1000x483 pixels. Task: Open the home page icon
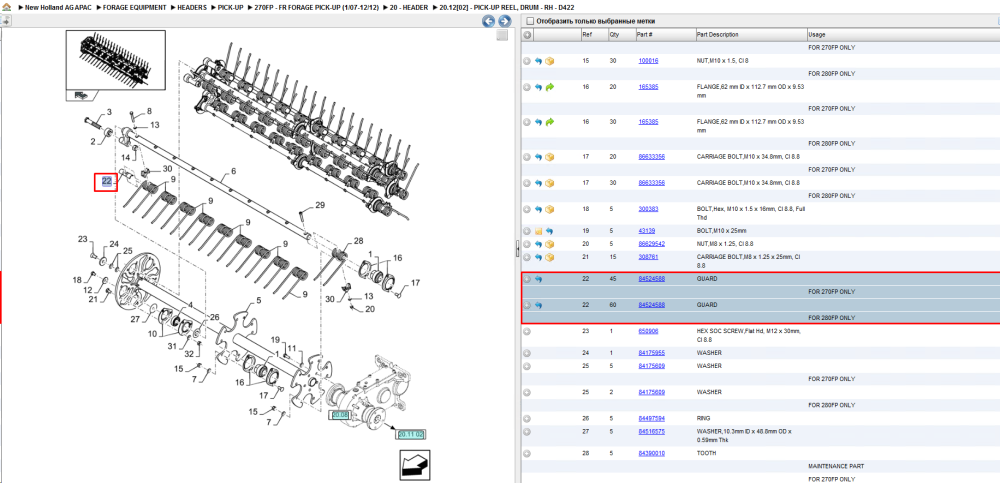point(6,7)
